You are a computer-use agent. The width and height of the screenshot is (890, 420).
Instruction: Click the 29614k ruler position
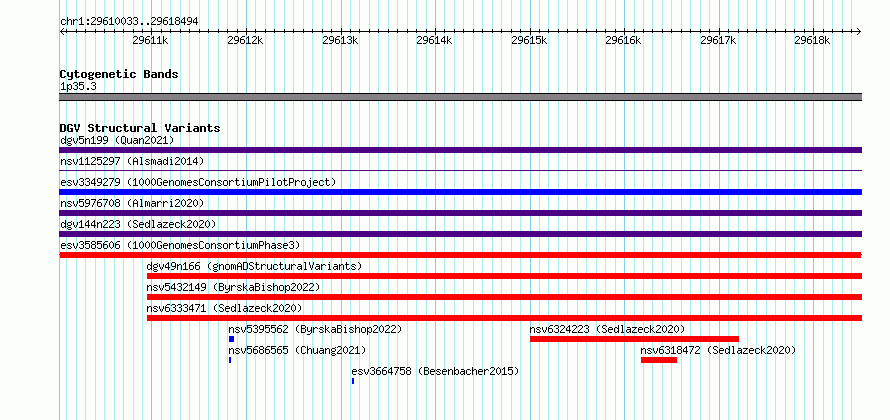434,40
